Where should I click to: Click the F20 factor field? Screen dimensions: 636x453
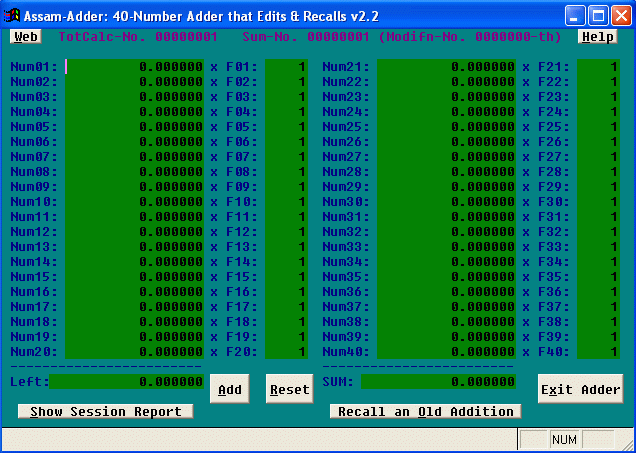pos(286,352)
